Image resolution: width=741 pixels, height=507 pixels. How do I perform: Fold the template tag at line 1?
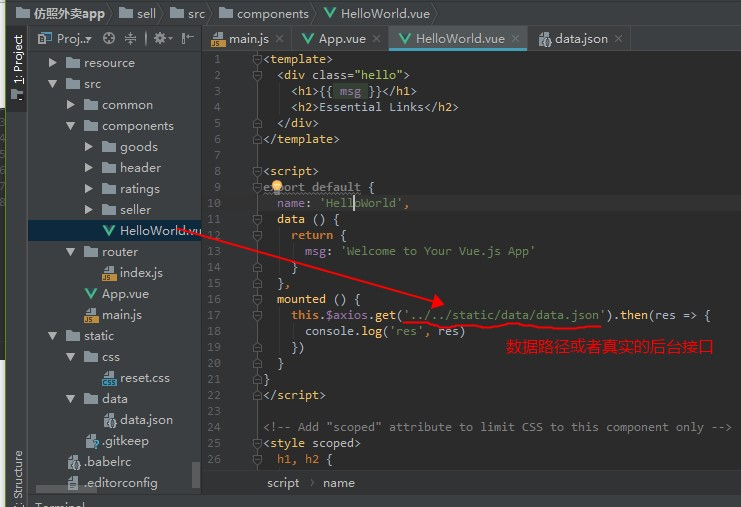257,59
